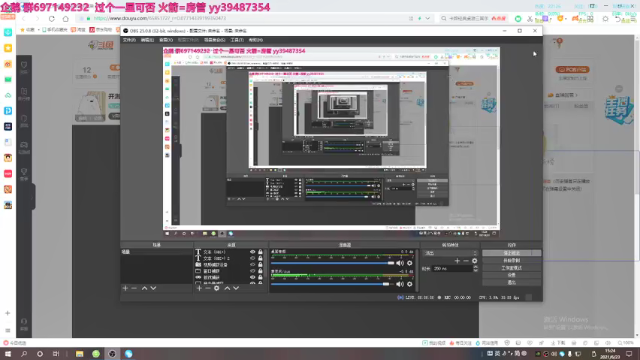The image size is (640, 360).
Task: Toggle visibility of first 文本 (GDI+) source
Action: tap(253, 252)
